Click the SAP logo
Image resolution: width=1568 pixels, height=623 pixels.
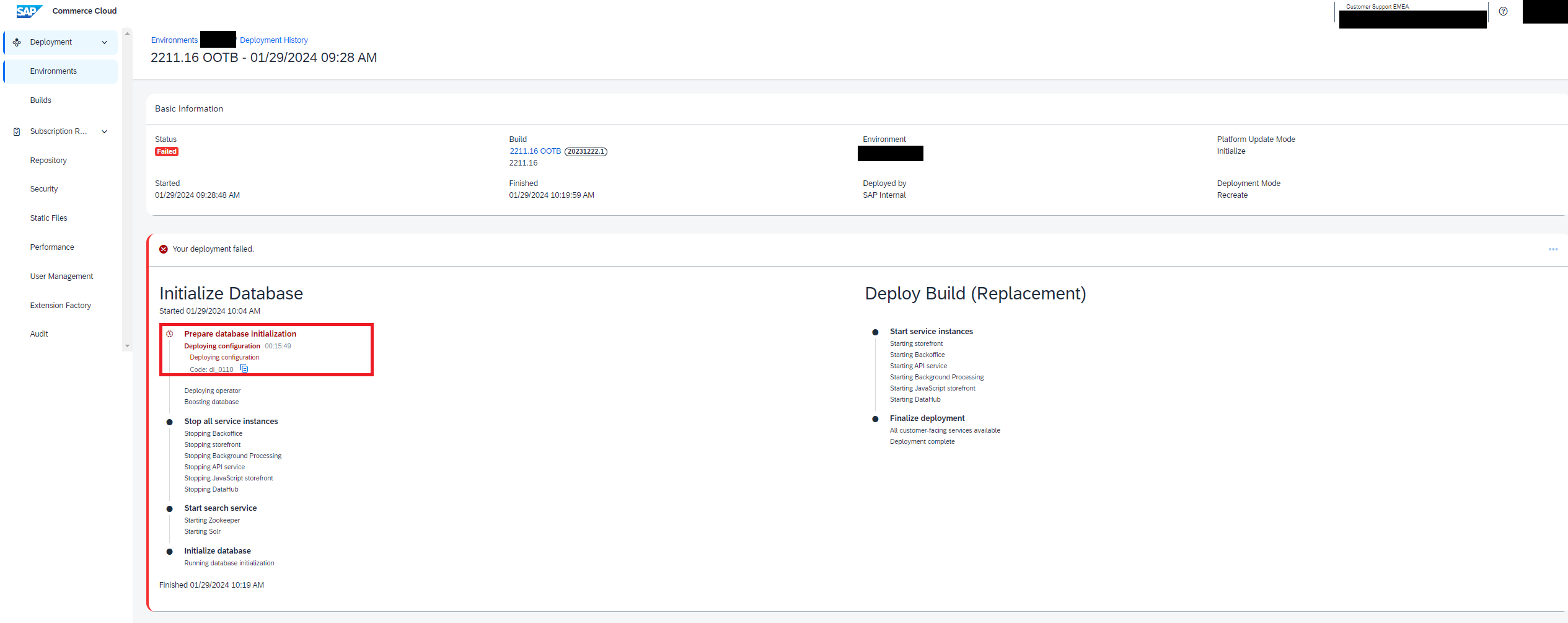coord(29,11)
